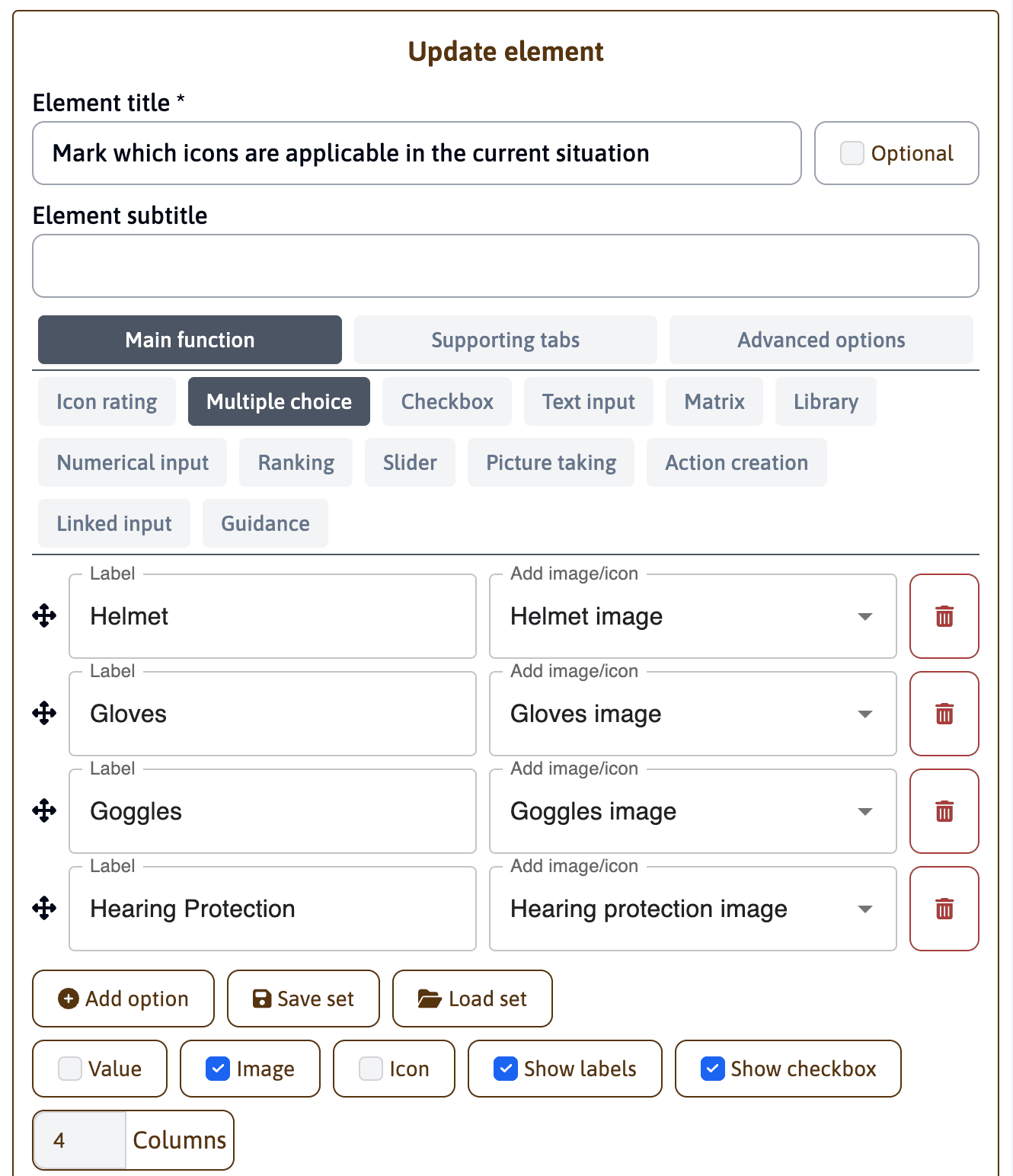Open the Helmet image dropdown
Viewport: 1013px width, 1176px height.
[865, 616]
